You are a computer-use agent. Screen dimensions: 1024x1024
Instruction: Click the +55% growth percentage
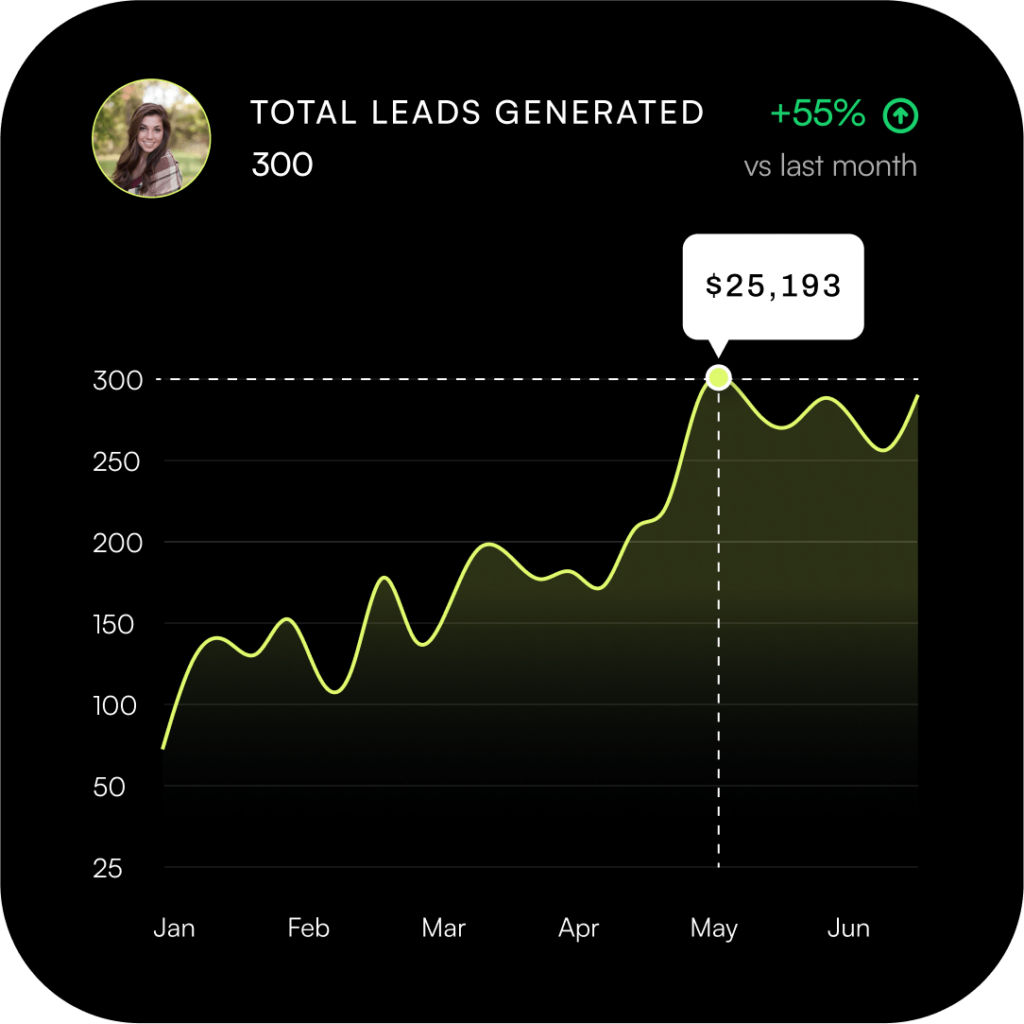(817, 115)
